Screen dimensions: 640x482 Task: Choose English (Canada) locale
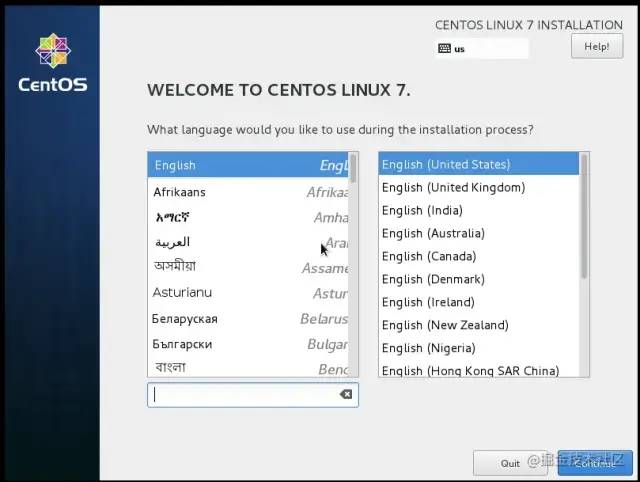[x=479, y=256]
